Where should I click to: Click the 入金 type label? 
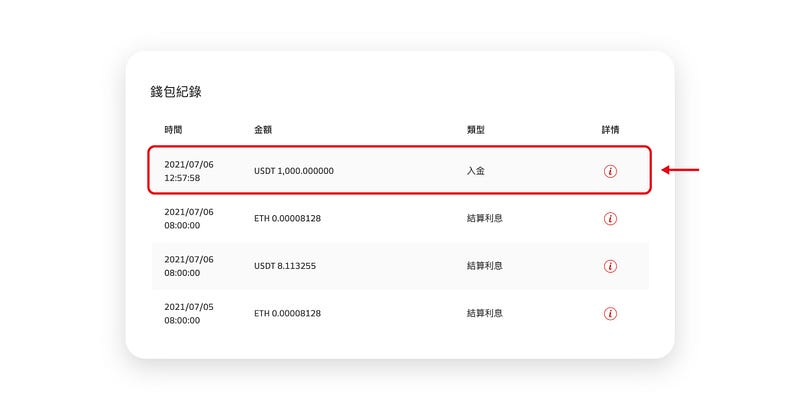point(476,171)
